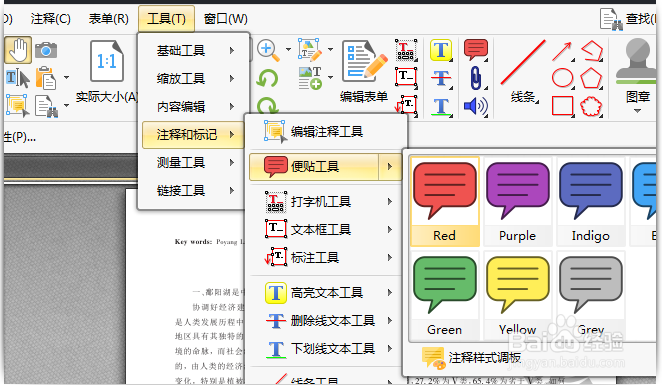Open the 窗口(W) menu
The height and width of the screenshot is (385, 662).
point(225,19)
